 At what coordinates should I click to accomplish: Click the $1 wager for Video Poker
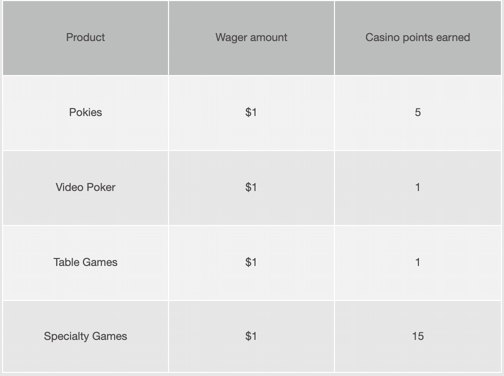[251, 188]
